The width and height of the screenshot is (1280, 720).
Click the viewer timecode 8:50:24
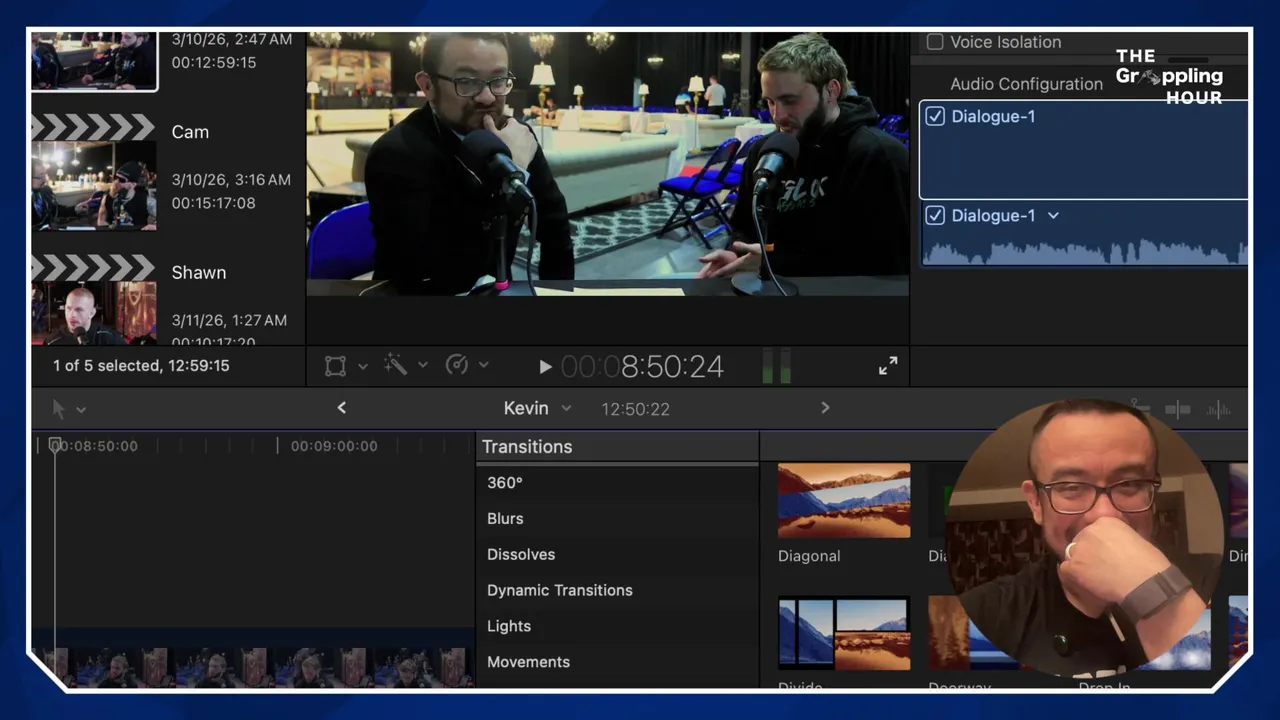641,367
